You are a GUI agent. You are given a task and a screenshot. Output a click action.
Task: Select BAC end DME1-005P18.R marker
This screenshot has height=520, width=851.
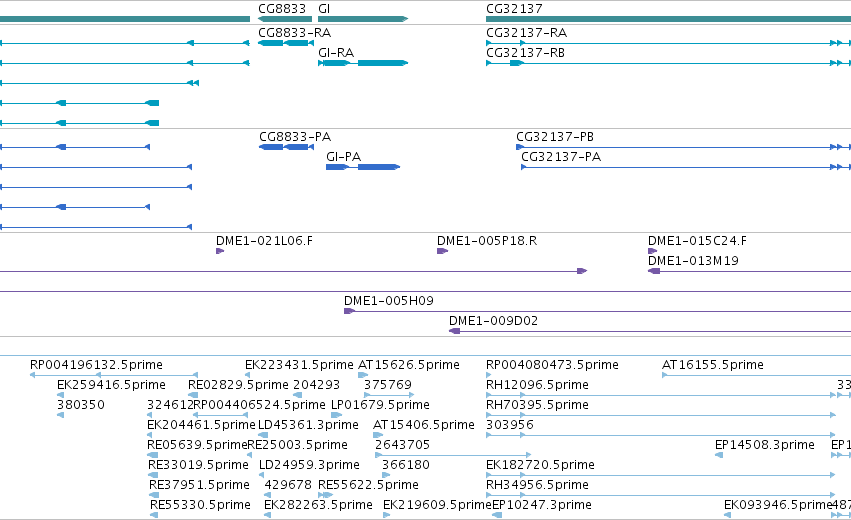[442, 251]
